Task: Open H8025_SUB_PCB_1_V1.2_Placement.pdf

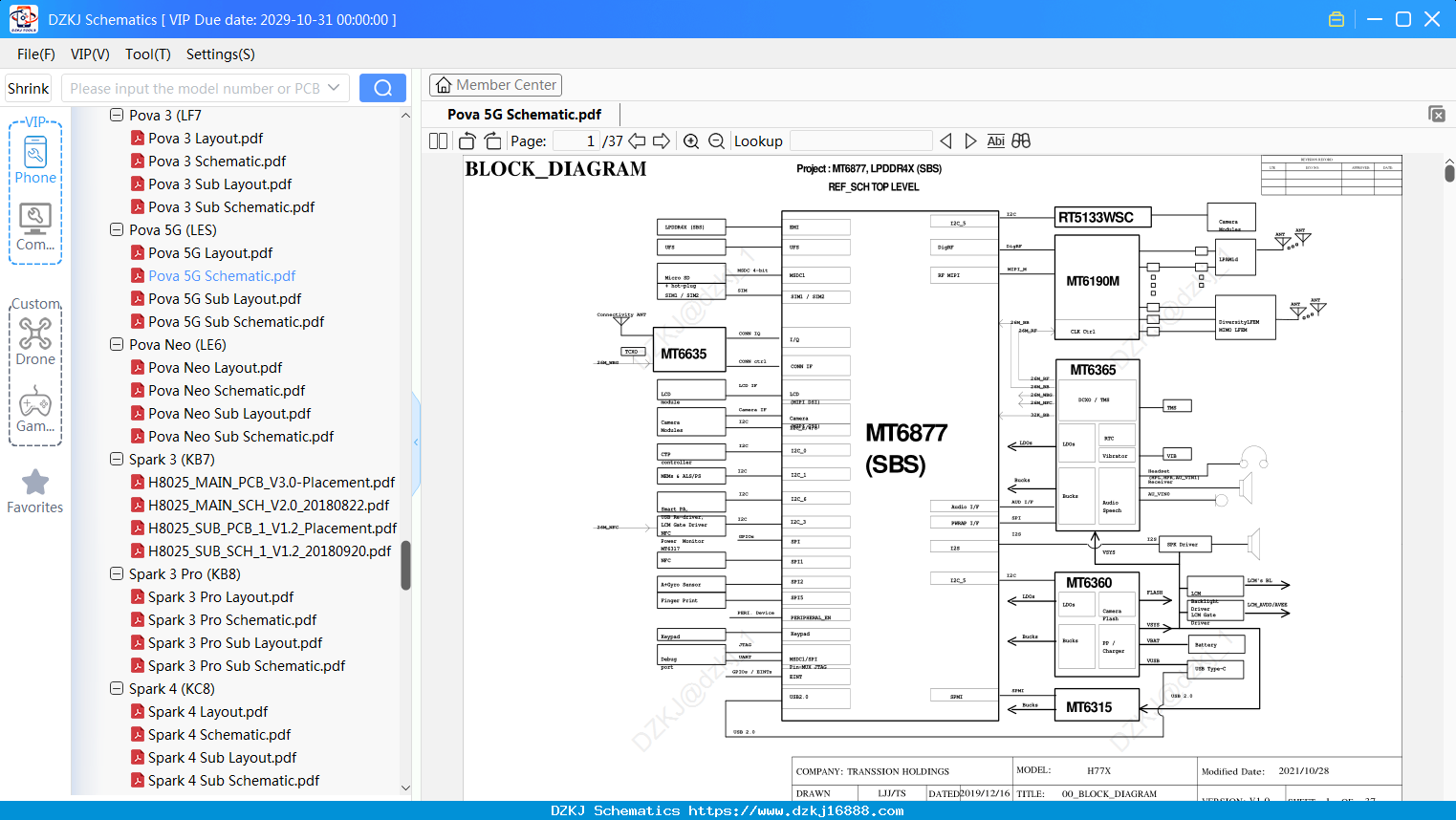Action: tap(272, 528)
